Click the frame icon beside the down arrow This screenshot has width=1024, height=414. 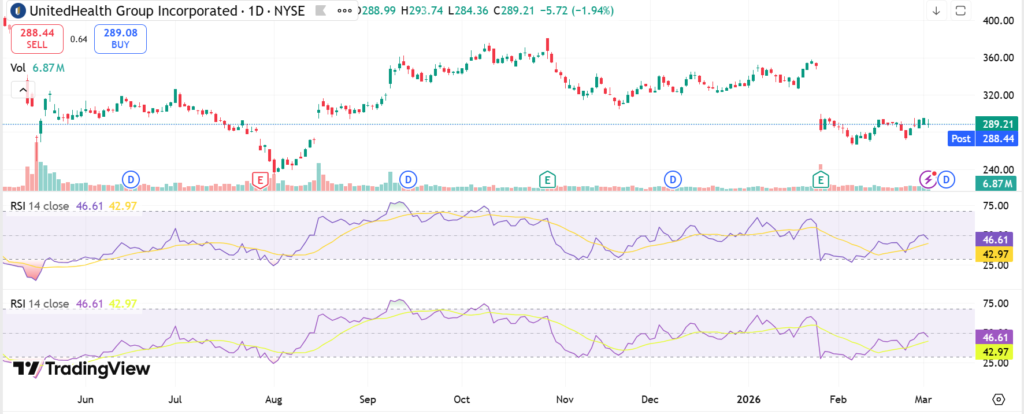tap(961, 11)
